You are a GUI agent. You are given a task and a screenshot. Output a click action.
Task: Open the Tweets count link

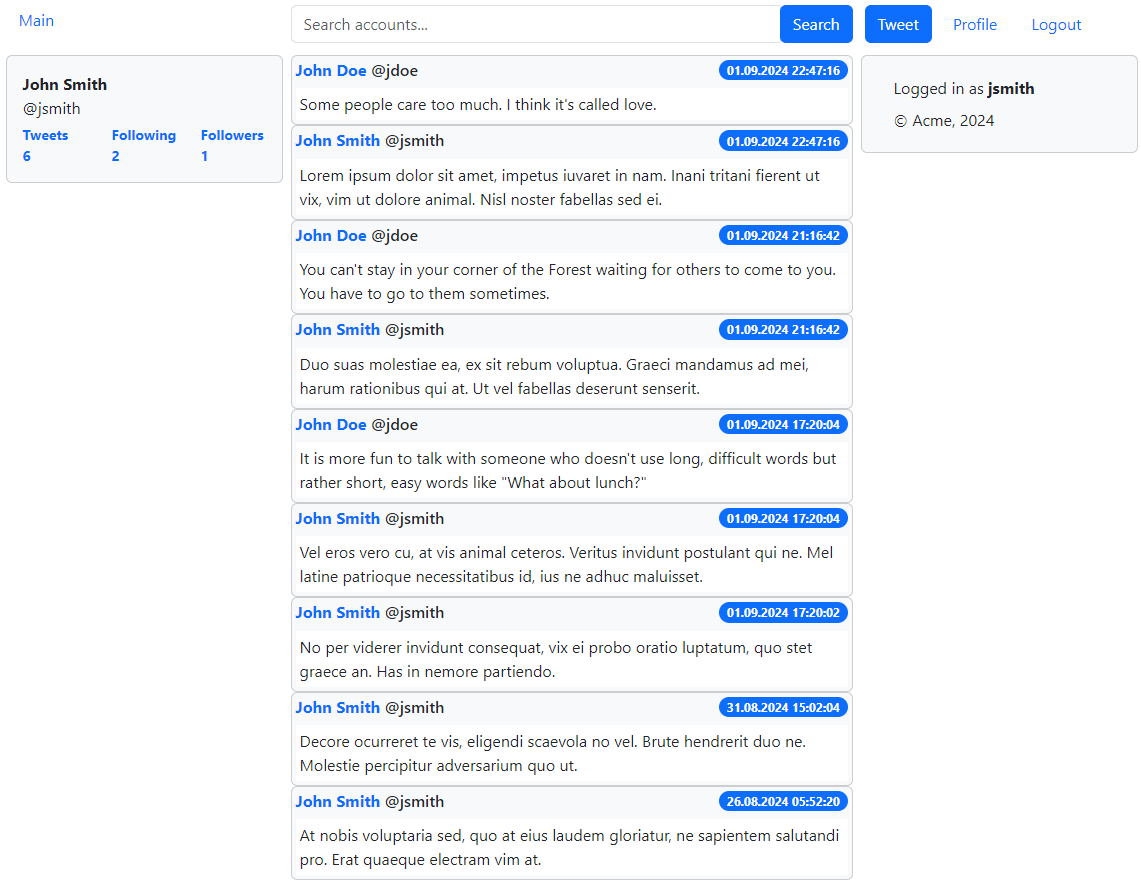[x=45, y=146]
